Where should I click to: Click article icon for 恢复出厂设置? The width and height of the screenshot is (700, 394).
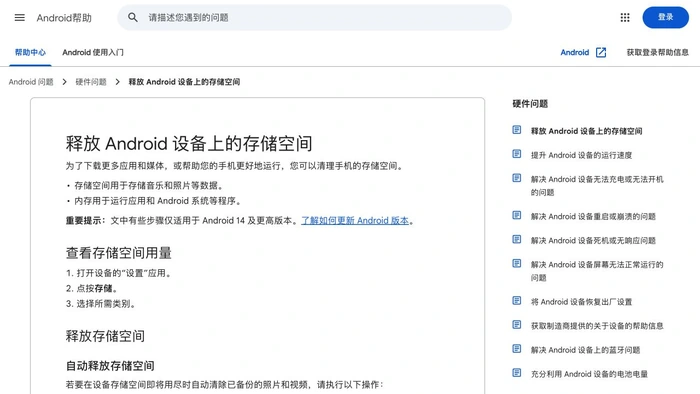(517, 301)
